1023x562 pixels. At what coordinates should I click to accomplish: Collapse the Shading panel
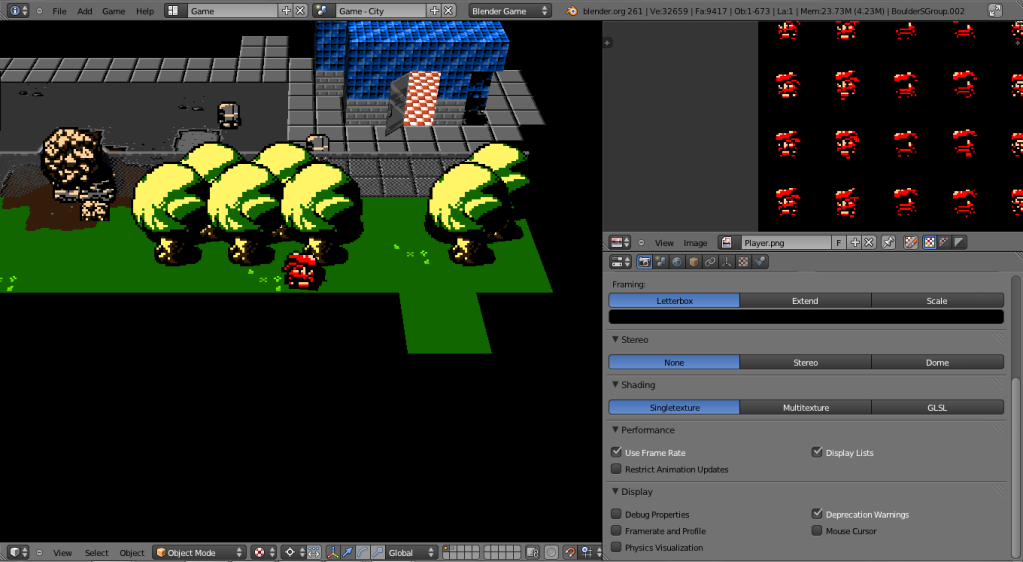click(615, 384)
